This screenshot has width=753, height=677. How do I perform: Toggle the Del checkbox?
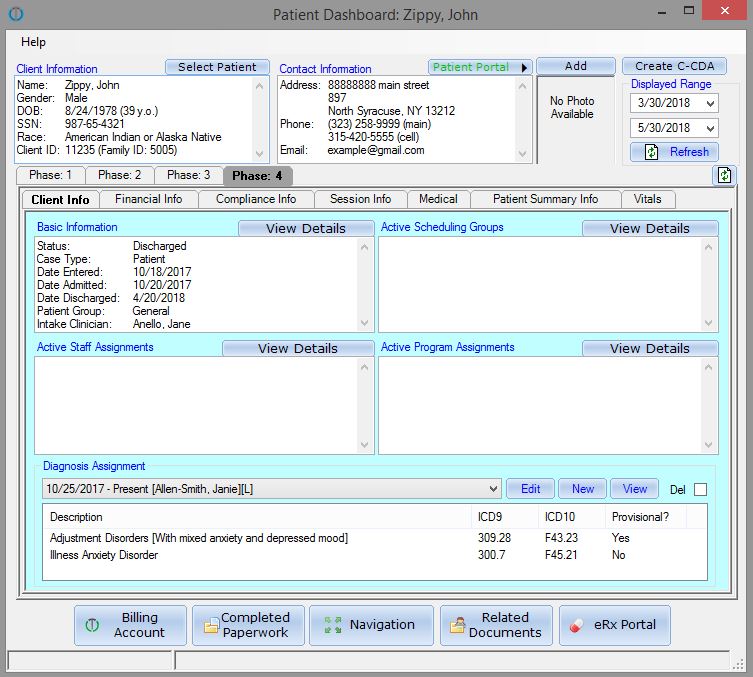(700, 489)
